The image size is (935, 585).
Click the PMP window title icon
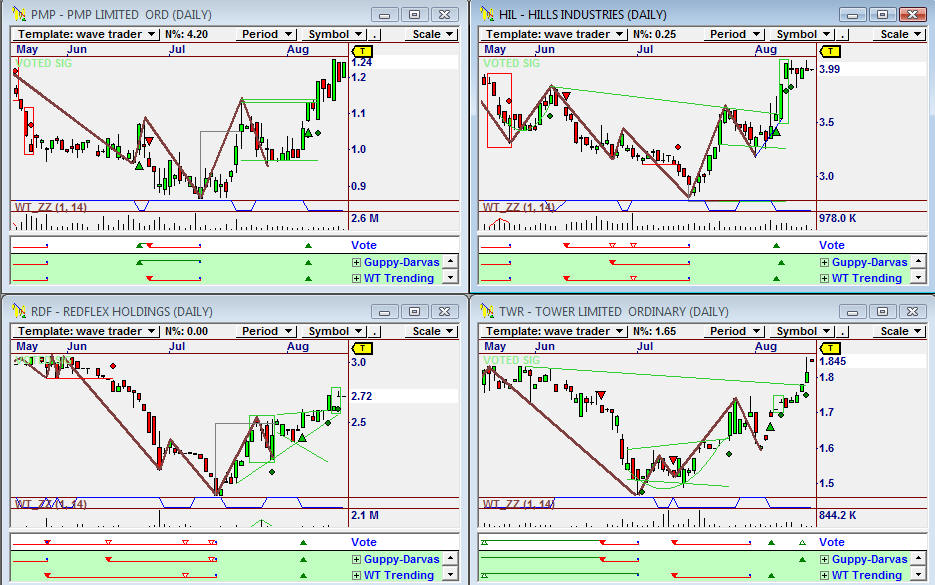point(19,13)
